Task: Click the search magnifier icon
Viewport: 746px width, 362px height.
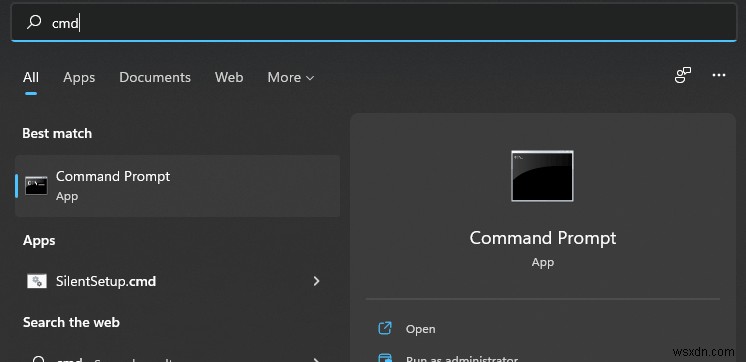Action: coord(34,22)
